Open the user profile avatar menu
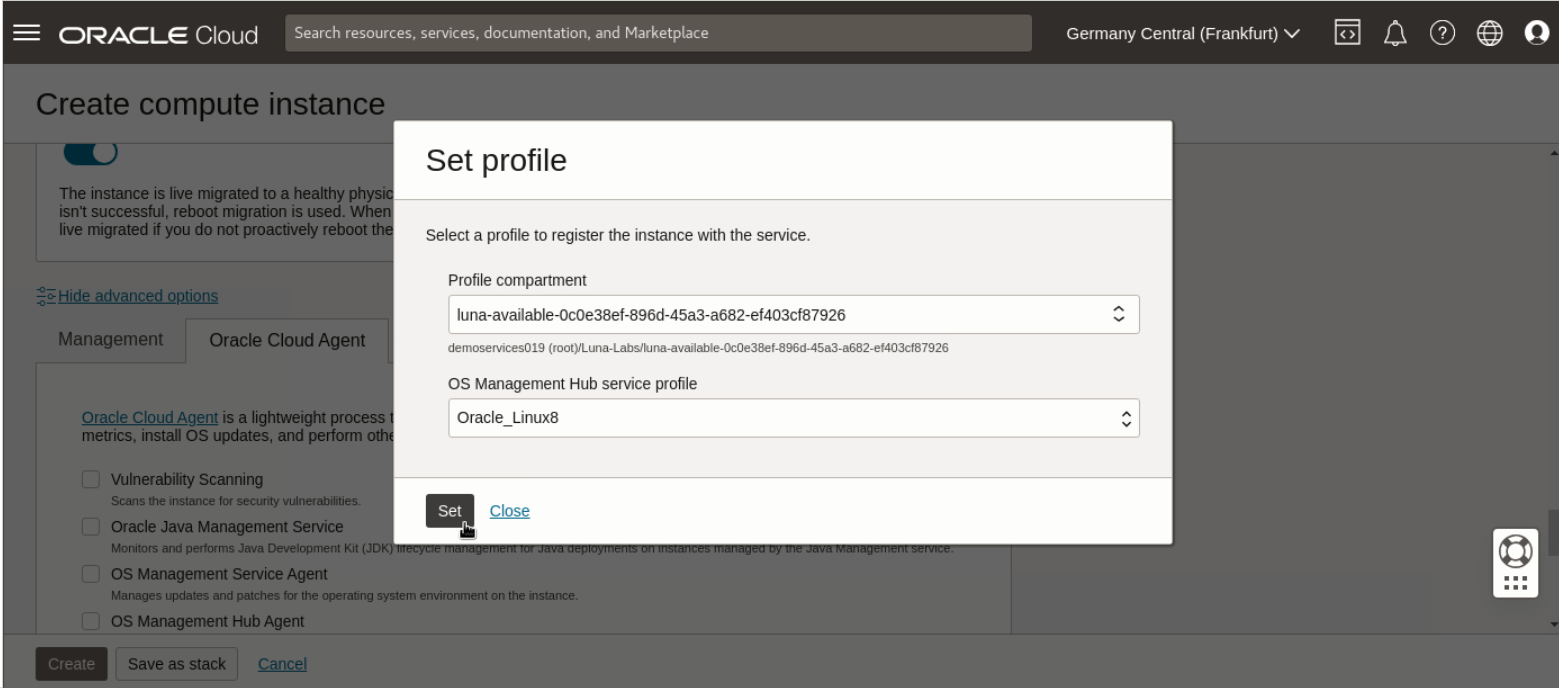The width and height of the screenshot is (1559, 688). pos(1535,33)
